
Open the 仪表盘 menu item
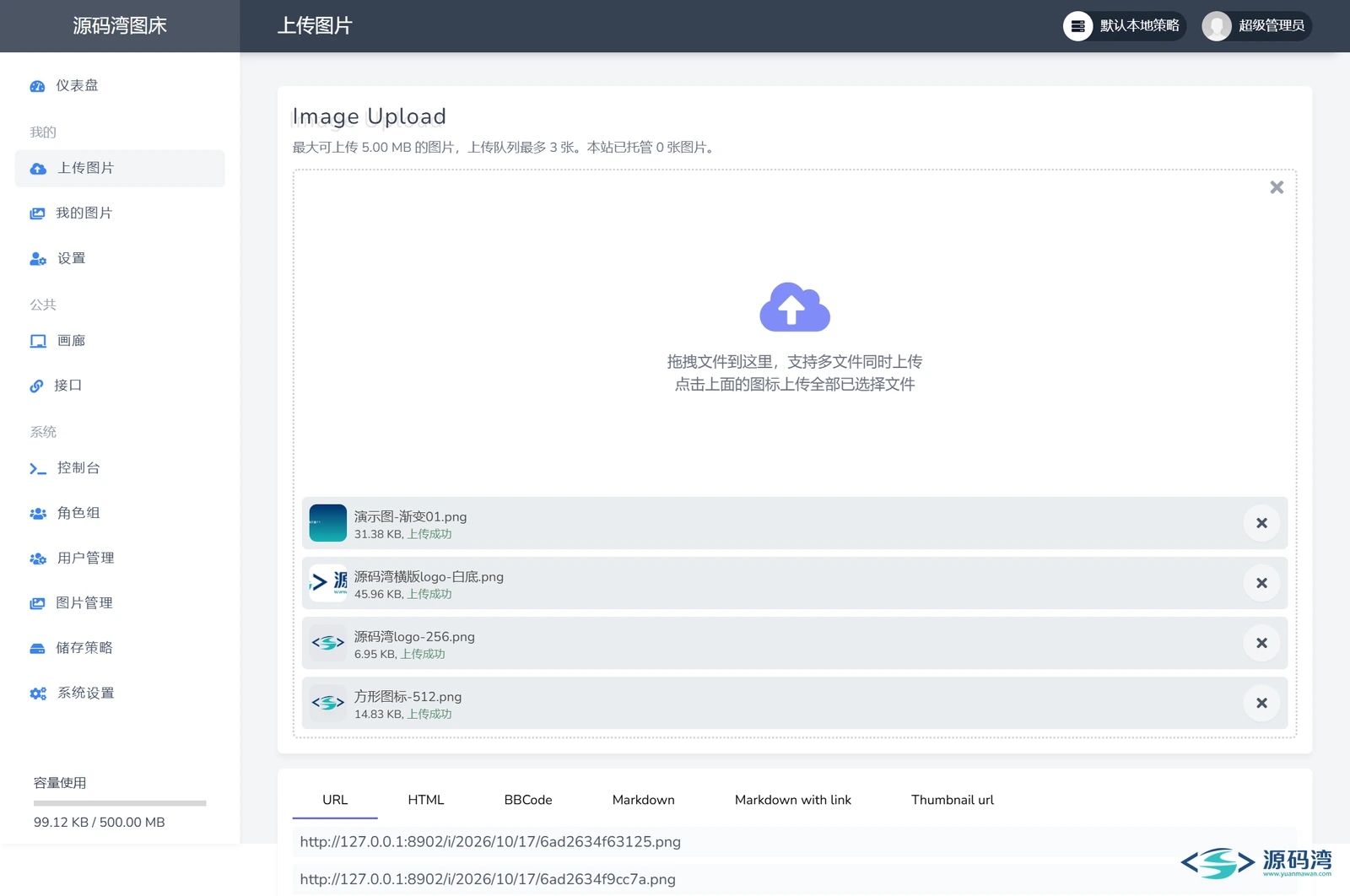click(120, 86)
